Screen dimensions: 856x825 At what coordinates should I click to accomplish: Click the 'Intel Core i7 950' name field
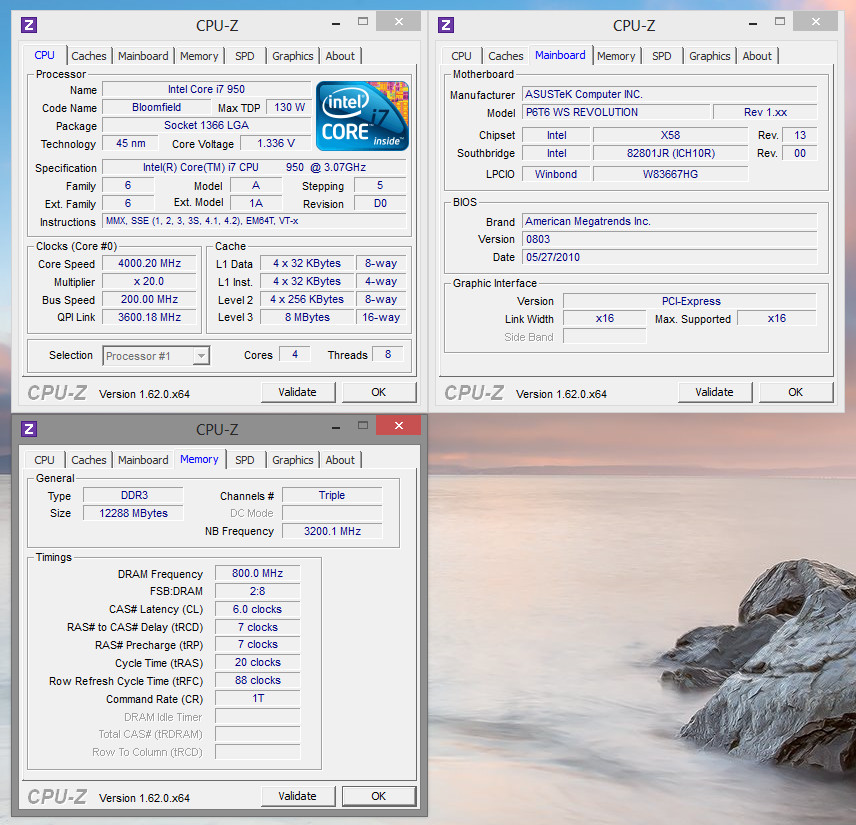pyautogui.click(x=206, y=89)
